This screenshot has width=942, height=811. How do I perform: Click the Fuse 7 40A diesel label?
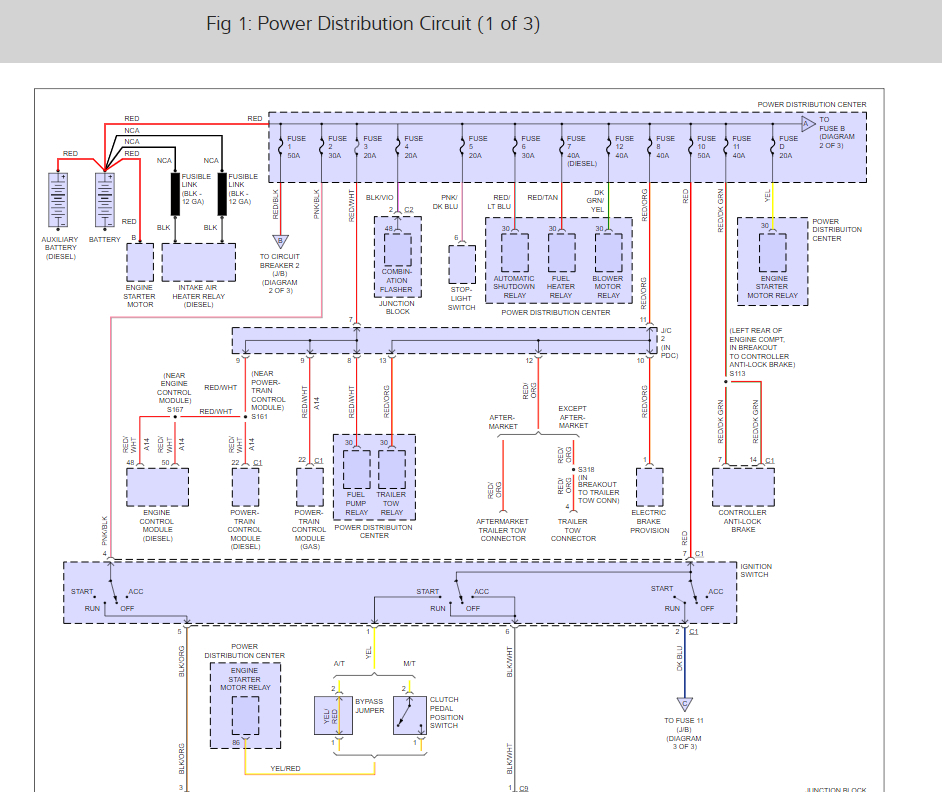[x=582, y=151]
